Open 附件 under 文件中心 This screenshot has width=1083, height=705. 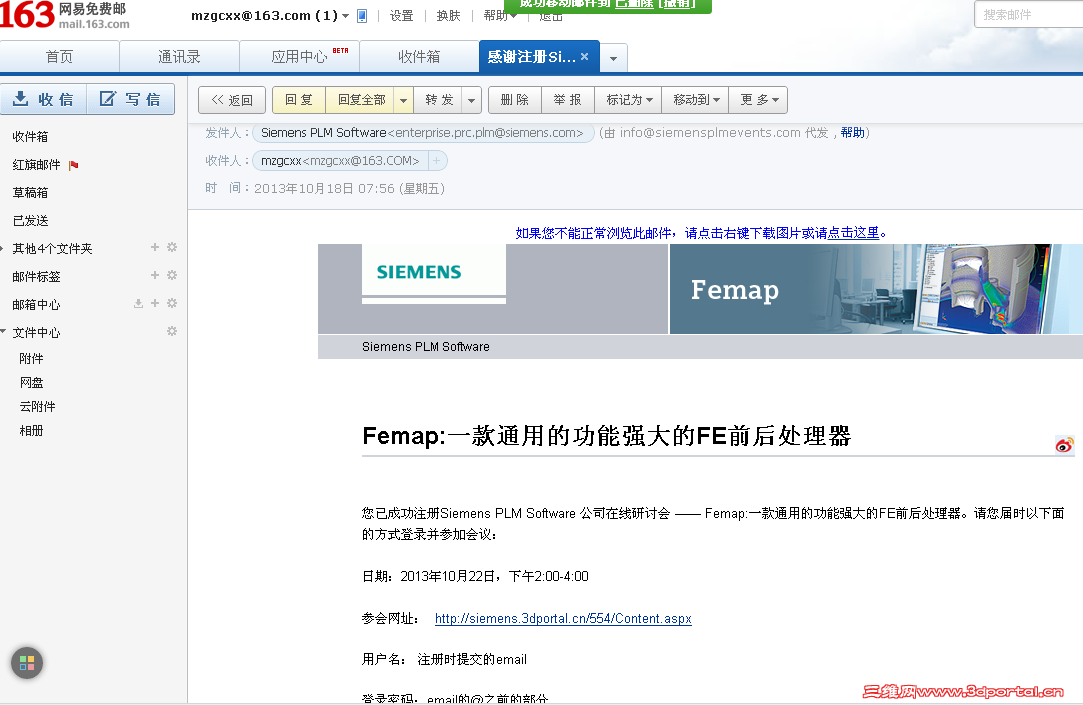(31, 358)
